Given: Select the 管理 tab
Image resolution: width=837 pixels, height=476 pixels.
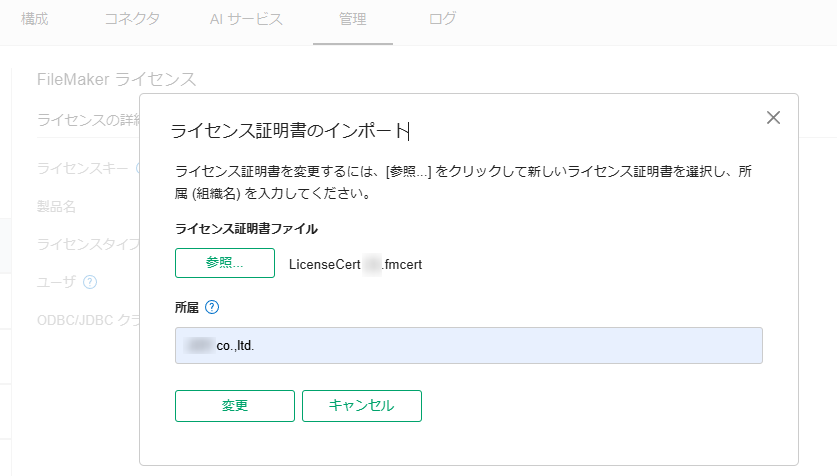Looking at the screenshot, I should pos(352,19).
